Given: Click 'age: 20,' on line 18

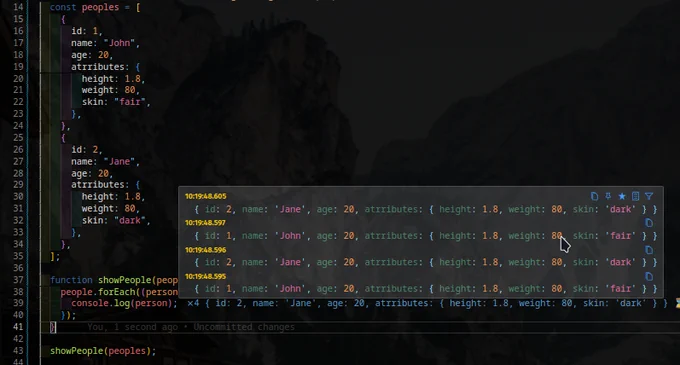Looking at the screenshot, I should (92, 55).
